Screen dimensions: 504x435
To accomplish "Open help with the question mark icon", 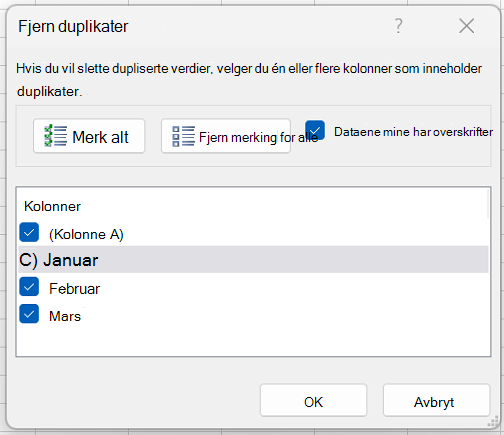I will click(x=399, y=26).
